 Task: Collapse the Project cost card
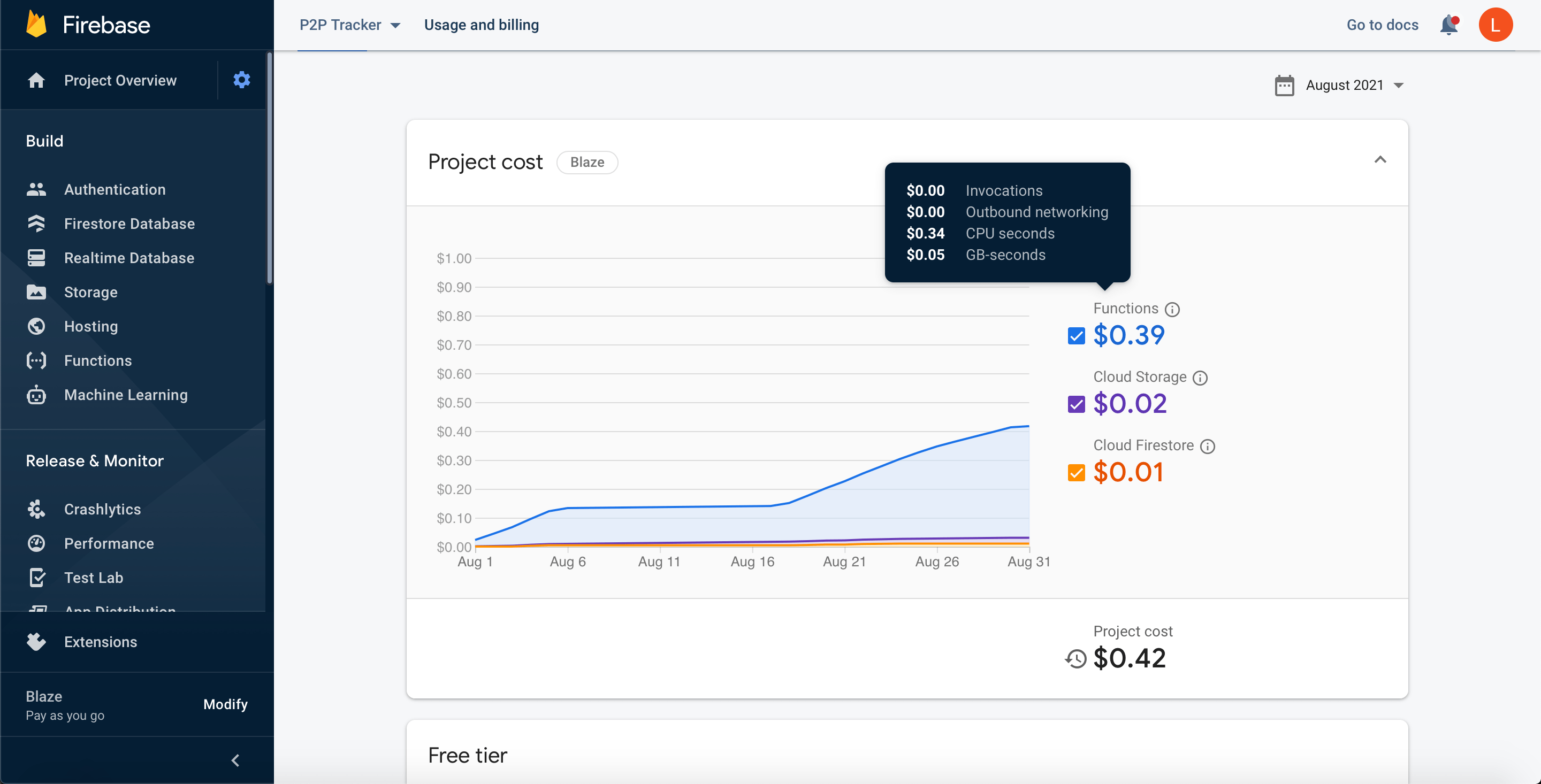pyautogui.click(x=1379, y=160)
